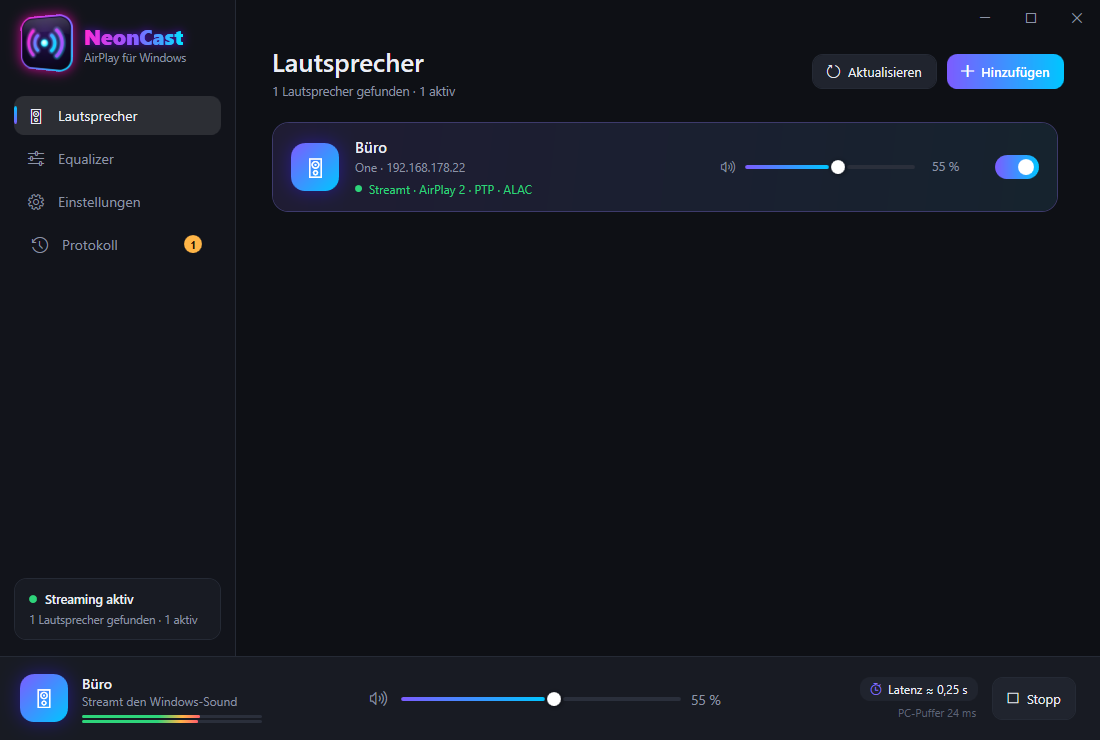Minimize the NeonCast window

tap(985, 18)
